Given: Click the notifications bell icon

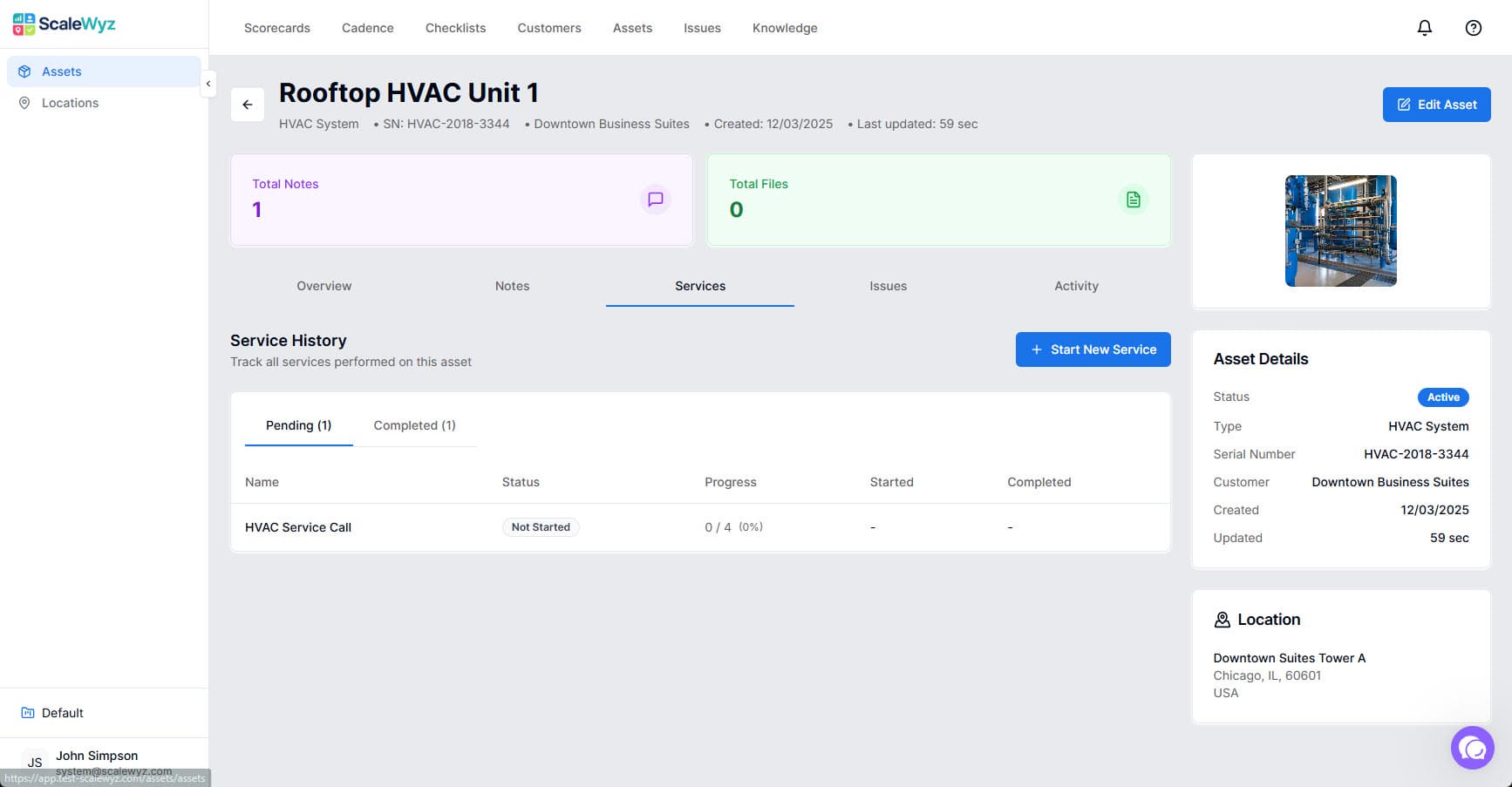Looking at the screenshot, I should point(1424,28).
